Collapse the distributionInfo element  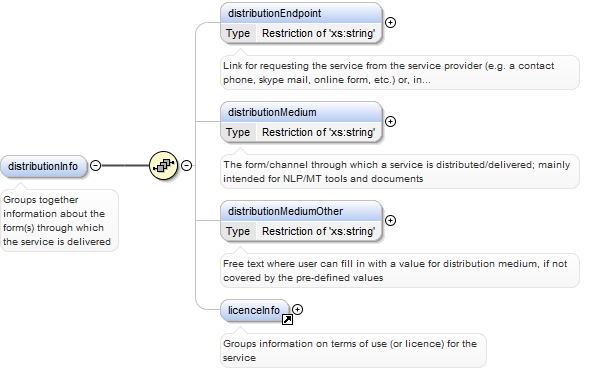point(95,166)
